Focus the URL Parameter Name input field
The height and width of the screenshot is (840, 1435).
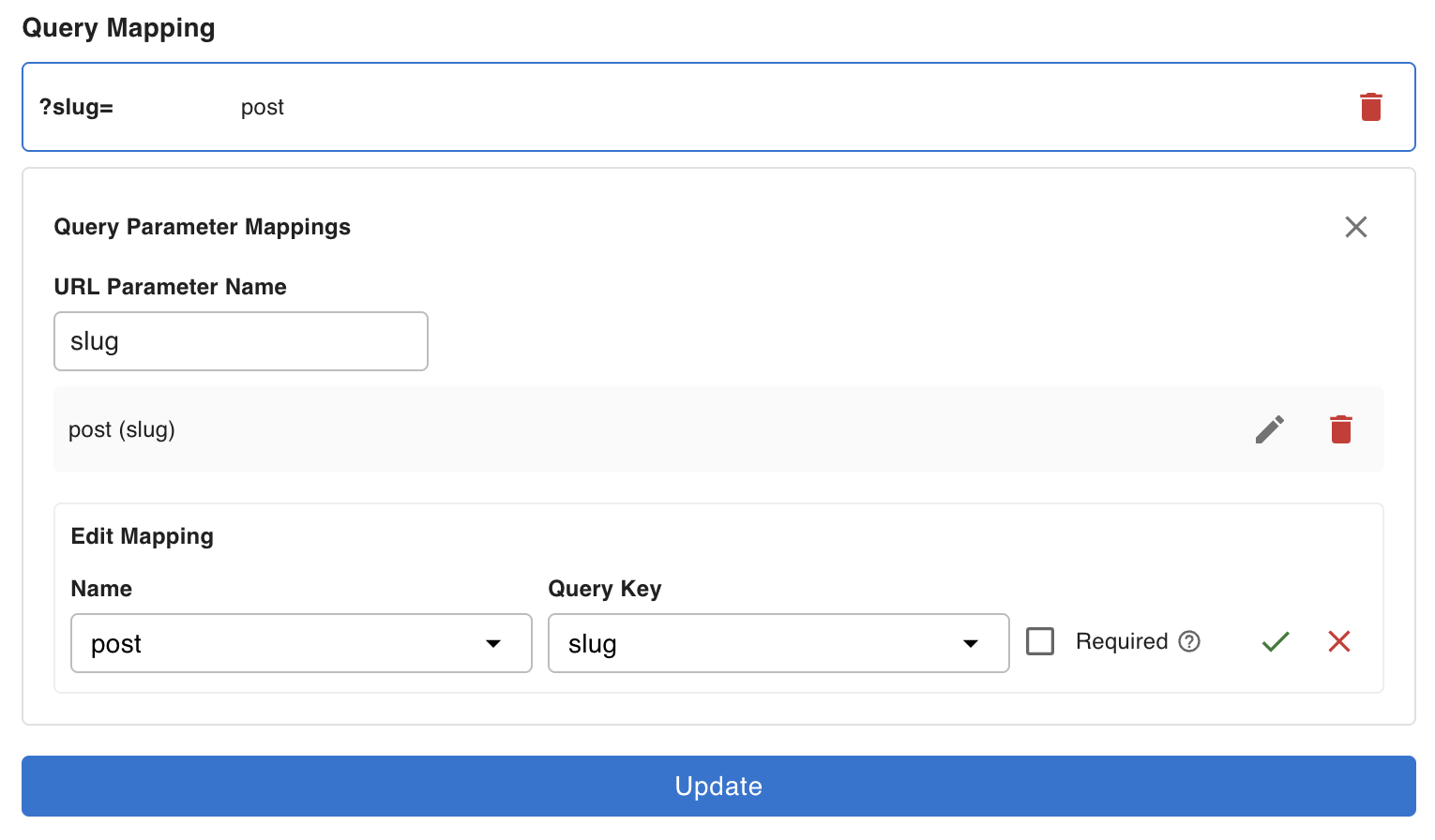(x=241, y=341)
